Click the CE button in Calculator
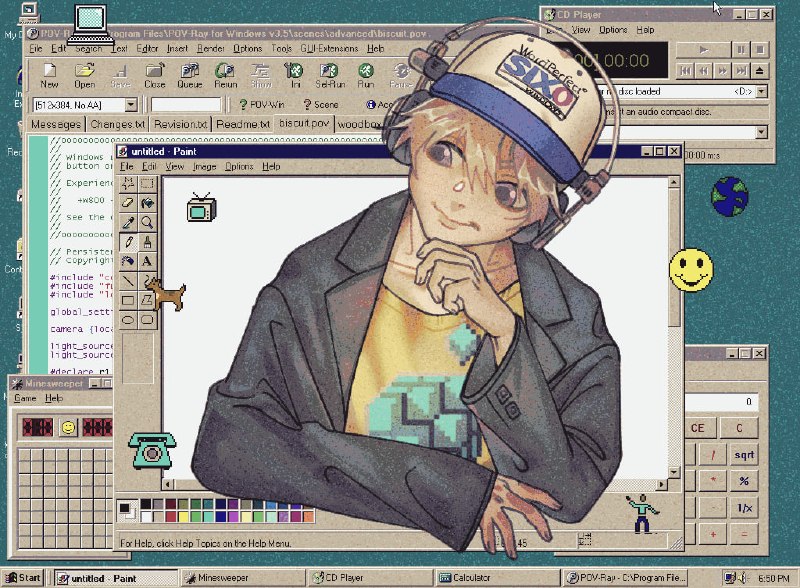Image resolution: width=800 pixels, height=588 pixels. [x=697, y=428]
